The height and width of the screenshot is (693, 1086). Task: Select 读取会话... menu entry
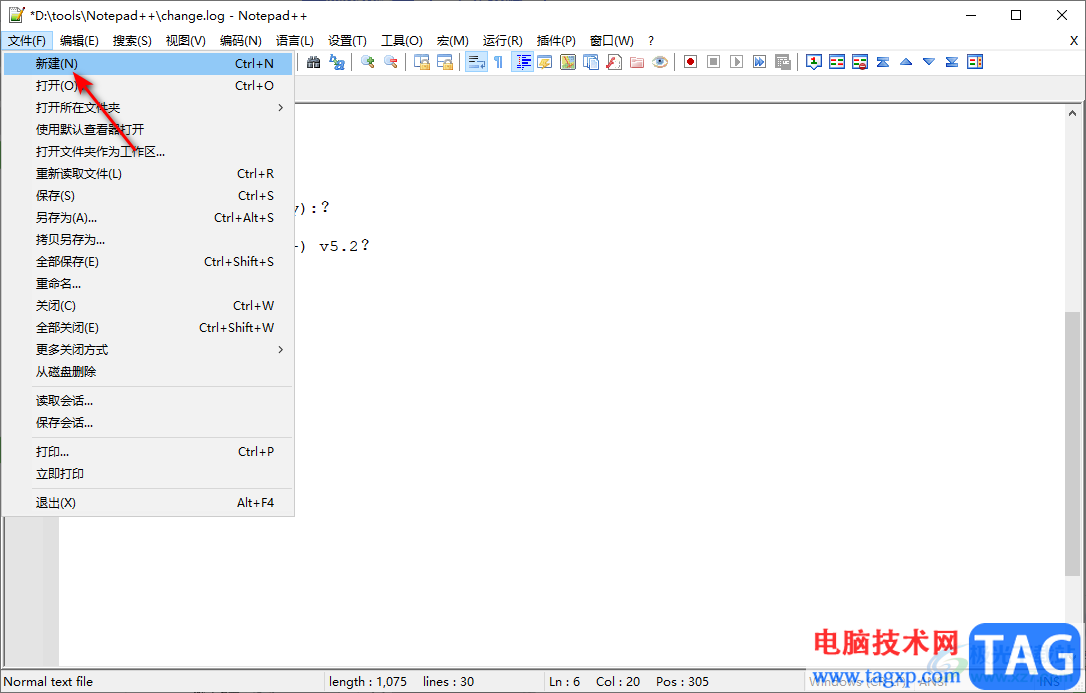coord(148,401)
